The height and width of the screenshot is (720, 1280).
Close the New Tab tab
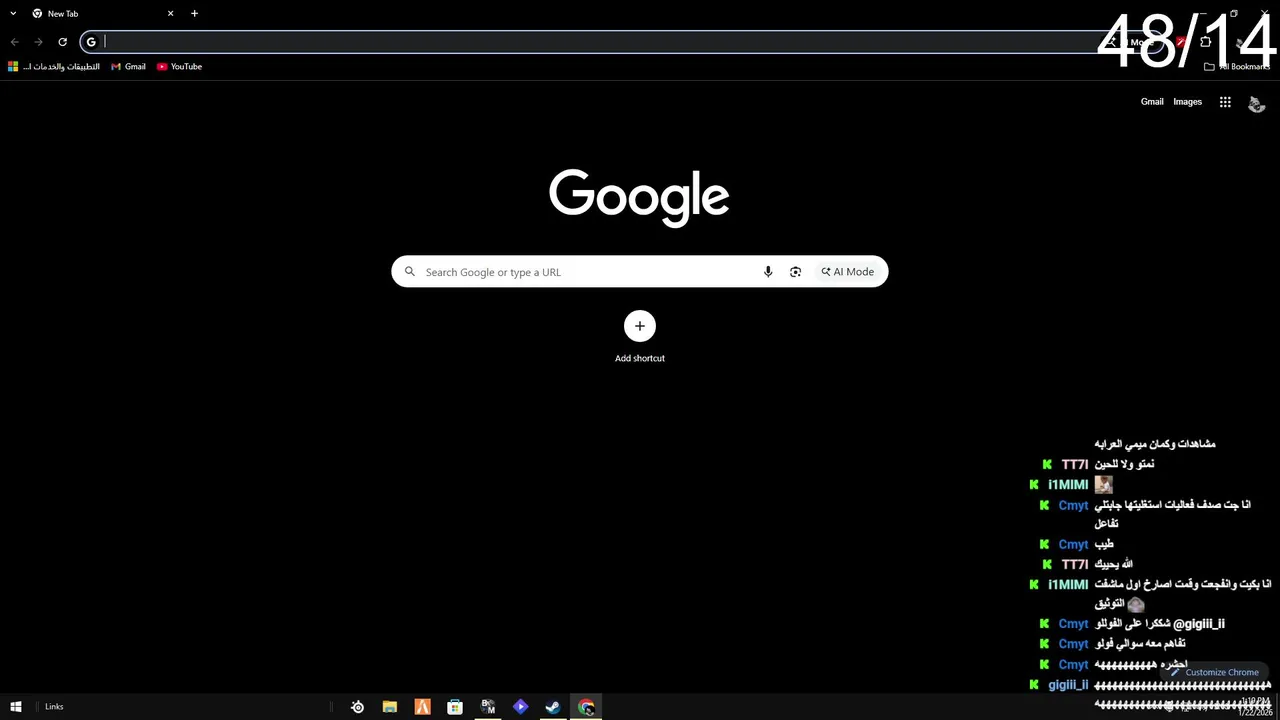170,13
